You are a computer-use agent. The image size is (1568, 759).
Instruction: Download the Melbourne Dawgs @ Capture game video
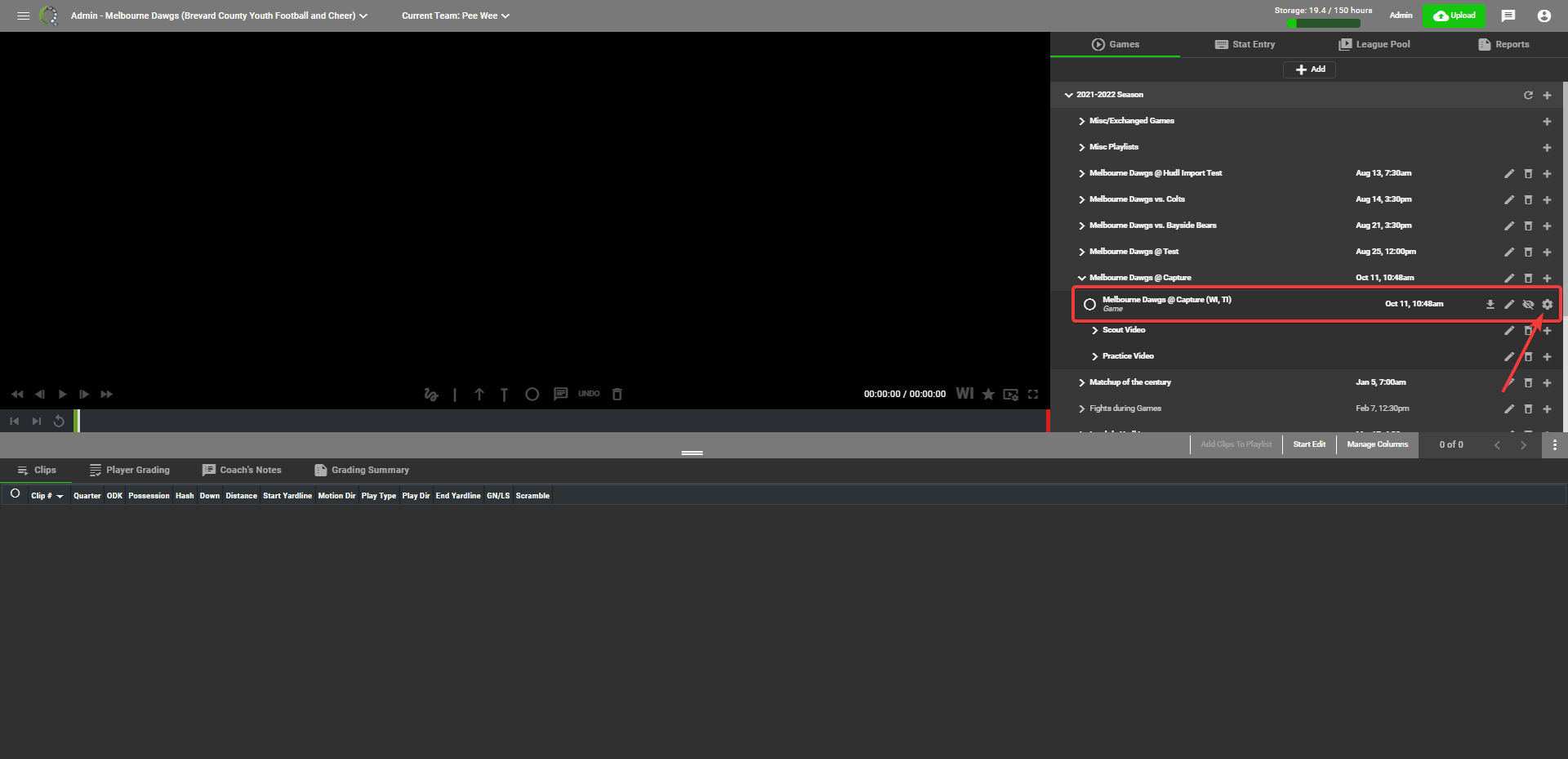[1490, 304]
